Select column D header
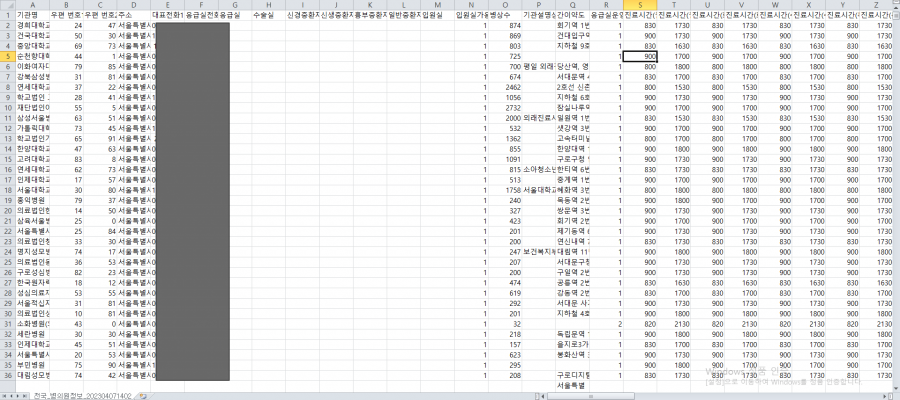 134,5
